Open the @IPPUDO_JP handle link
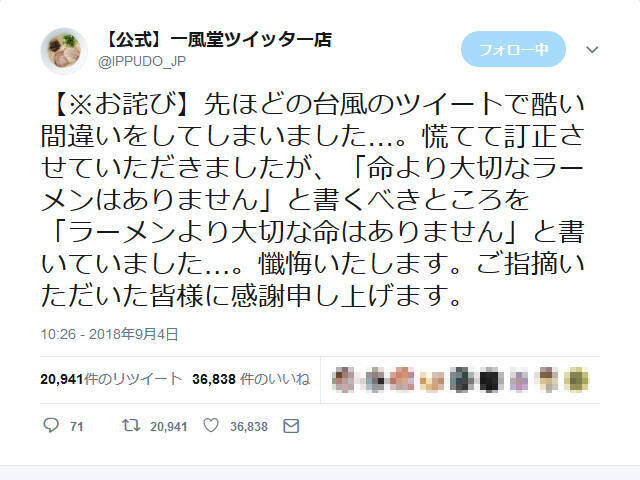The height and width of the screenshot is (480, 640). [x=142, y=62]
